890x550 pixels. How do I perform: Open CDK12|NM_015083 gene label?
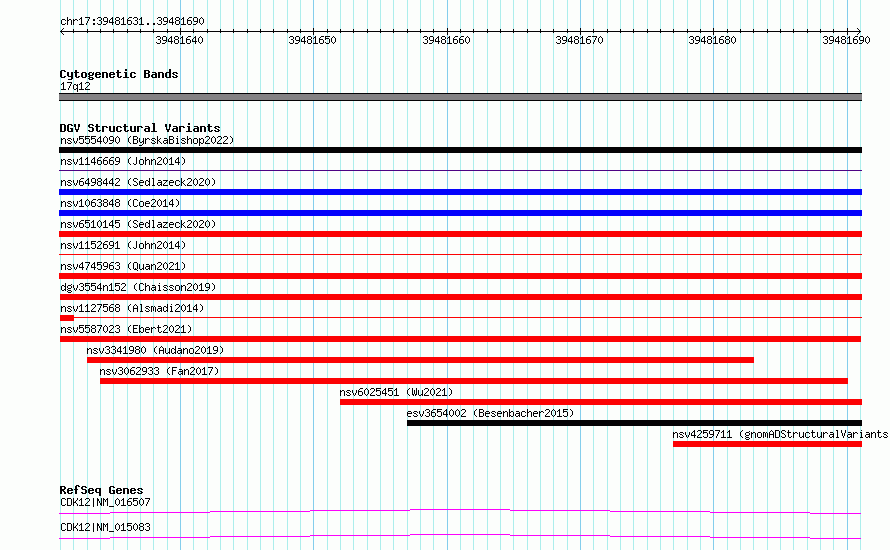pos(105,527)
